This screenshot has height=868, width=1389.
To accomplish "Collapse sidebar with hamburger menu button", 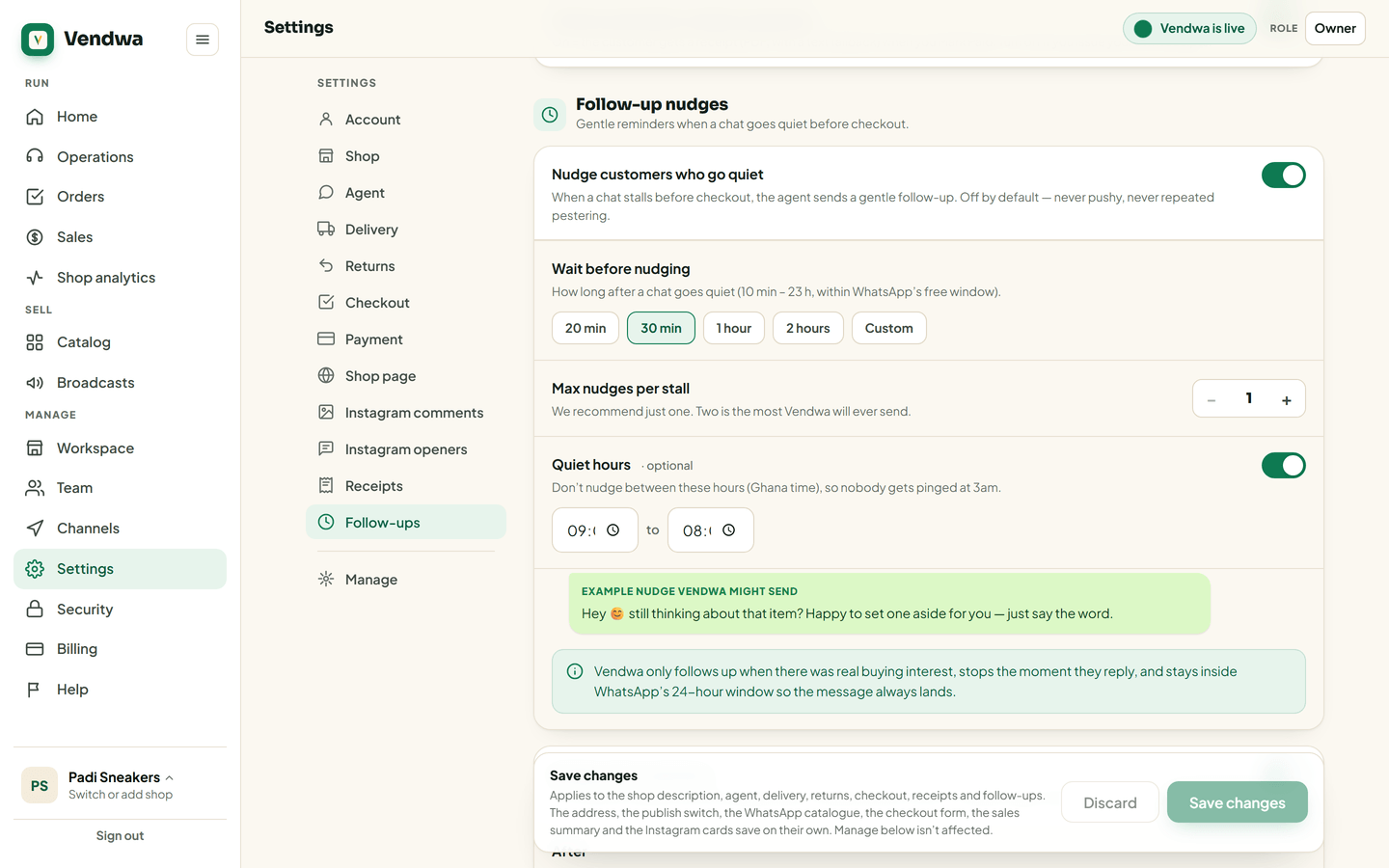I will (203, 40).
